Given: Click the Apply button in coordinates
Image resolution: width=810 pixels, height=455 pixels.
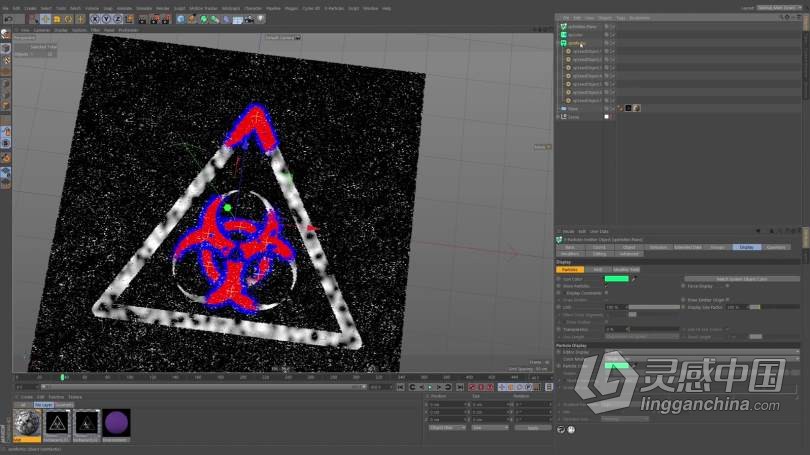Looking at the screenshot, I should pos(533,428).
